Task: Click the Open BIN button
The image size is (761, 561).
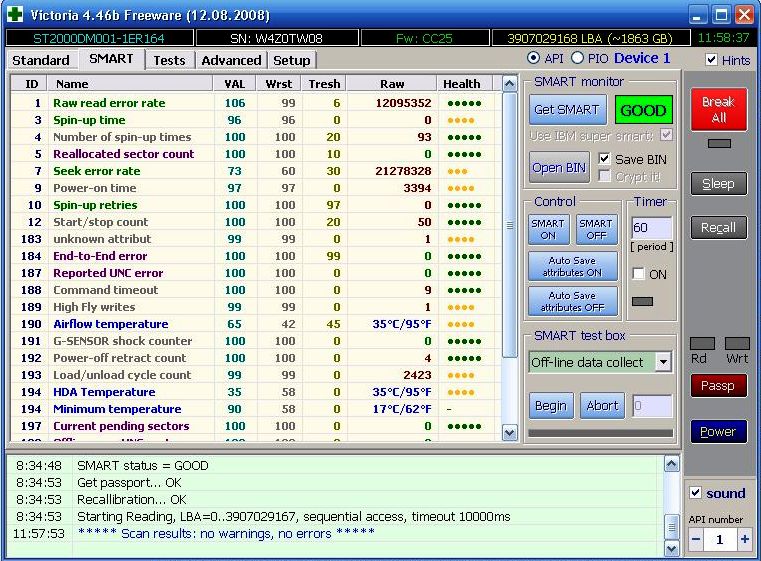Action: 559,167
